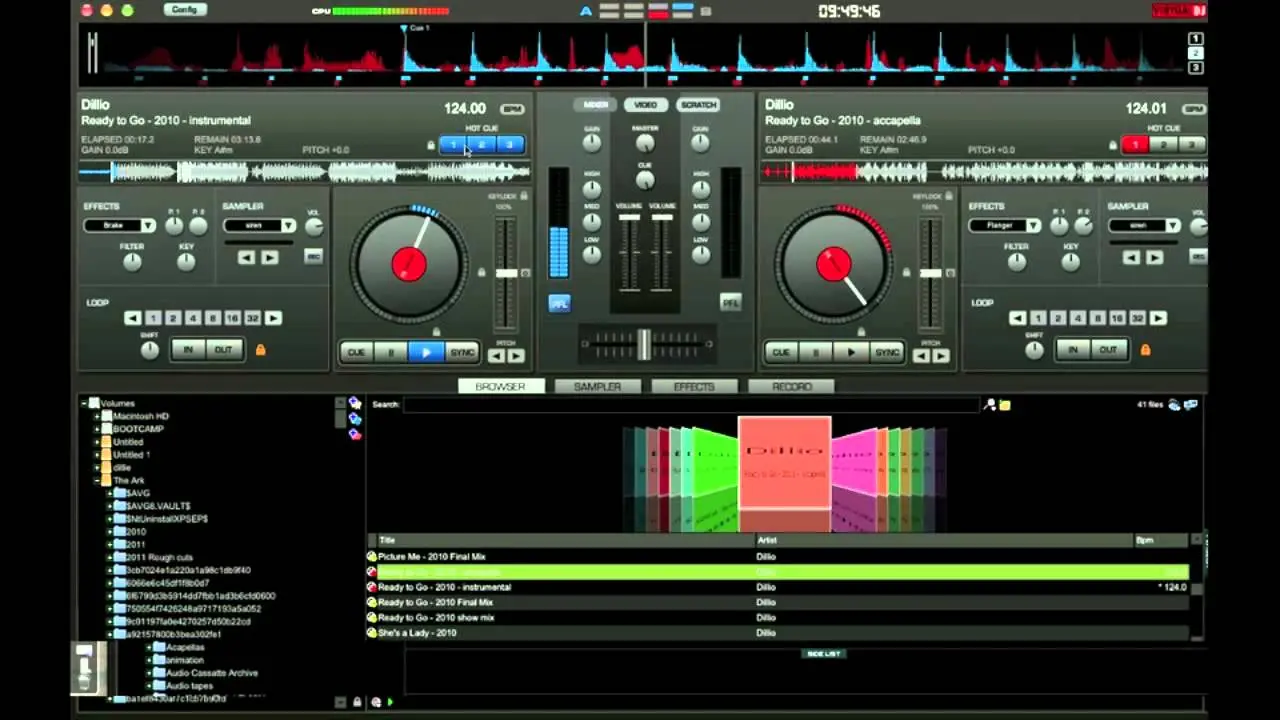Click the sampler REC icon on left deck

tap(313, 257)
